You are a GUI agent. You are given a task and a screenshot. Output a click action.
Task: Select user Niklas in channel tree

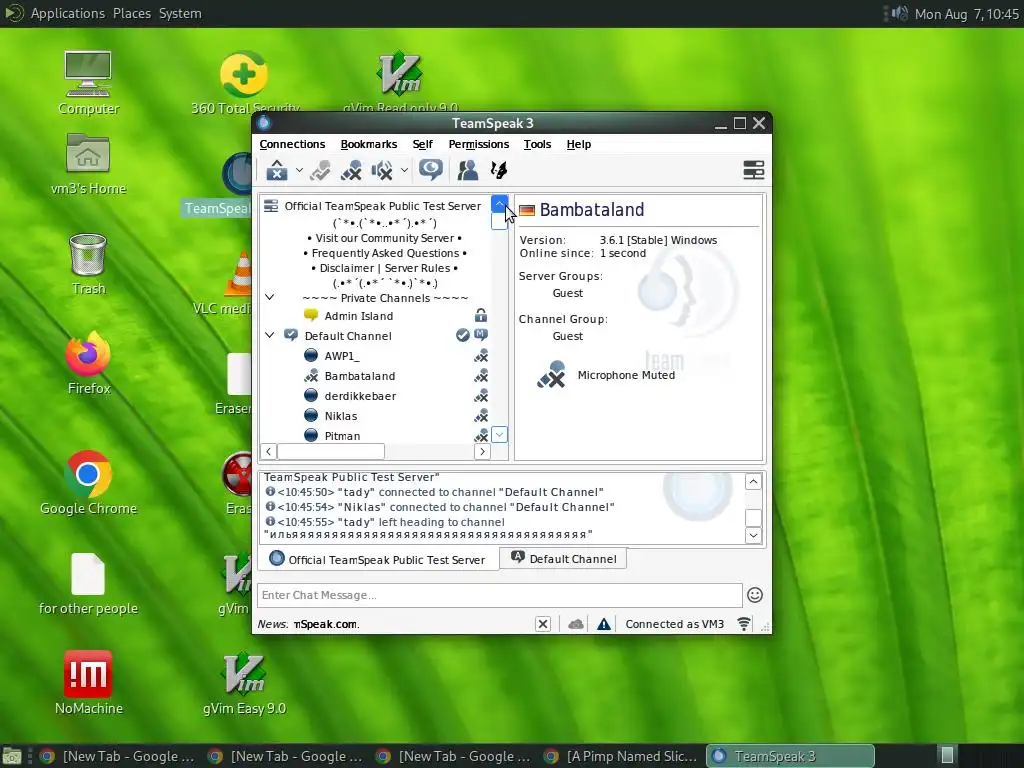click(341, 417)
